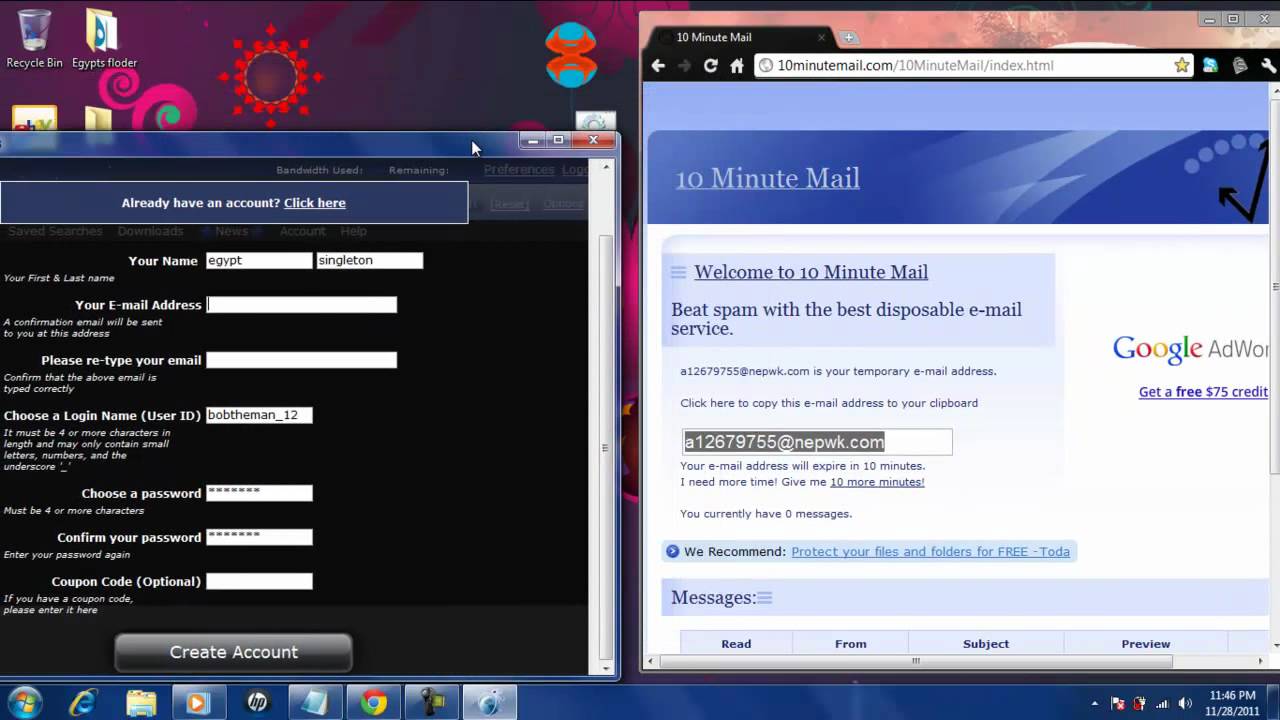Click the notepad-like taskbar icon

pos(315,702)
